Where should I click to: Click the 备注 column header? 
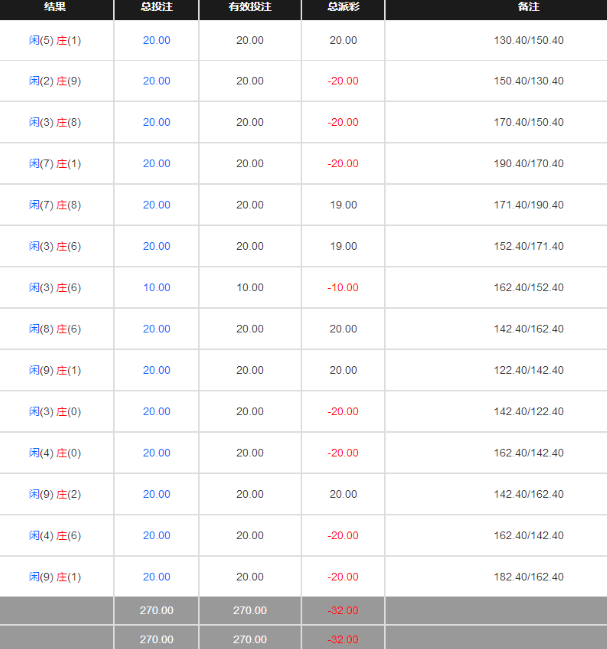point(529,7)
